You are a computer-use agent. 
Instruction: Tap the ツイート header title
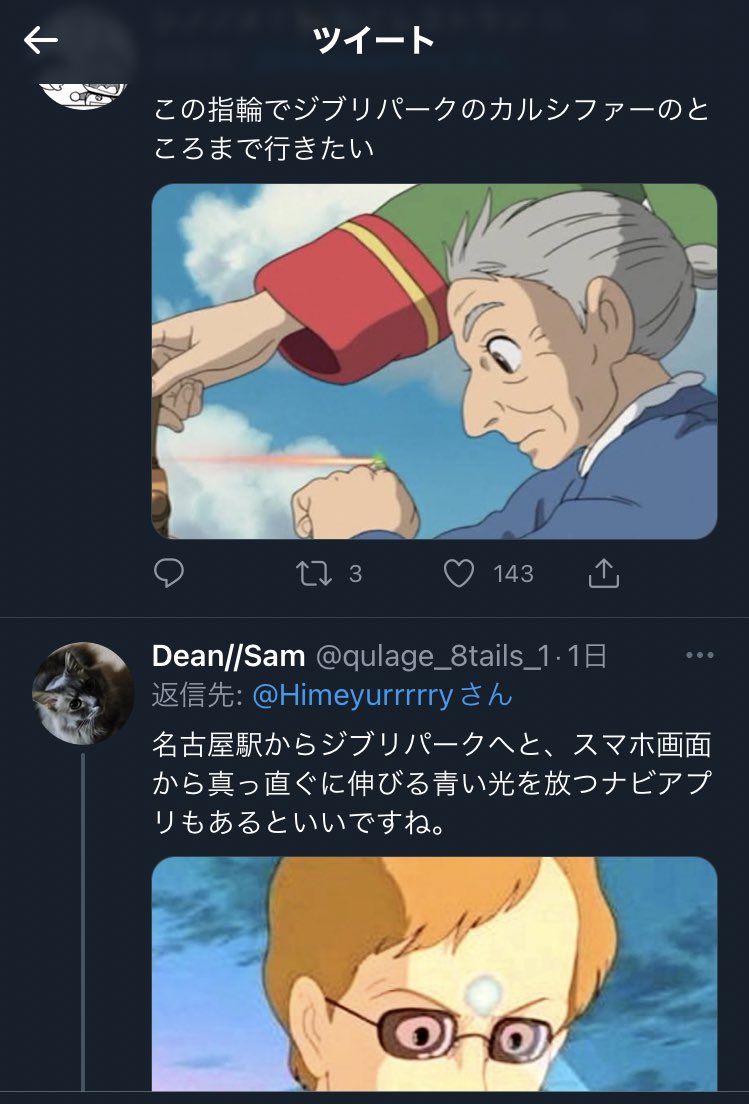coord(374,41)
